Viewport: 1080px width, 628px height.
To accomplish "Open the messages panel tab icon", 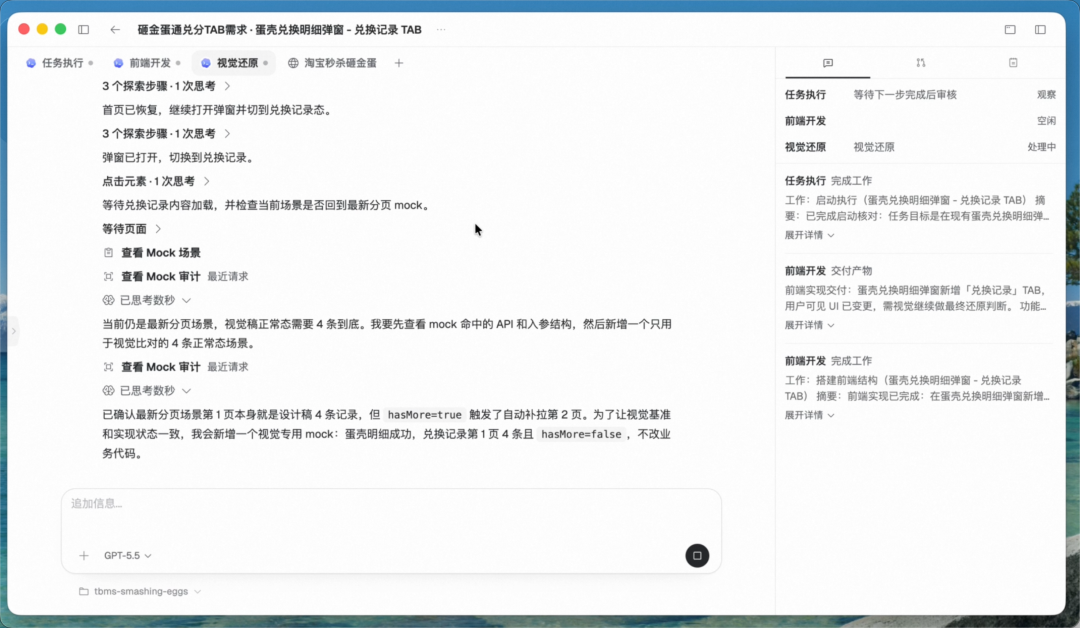I will point(828,63).
